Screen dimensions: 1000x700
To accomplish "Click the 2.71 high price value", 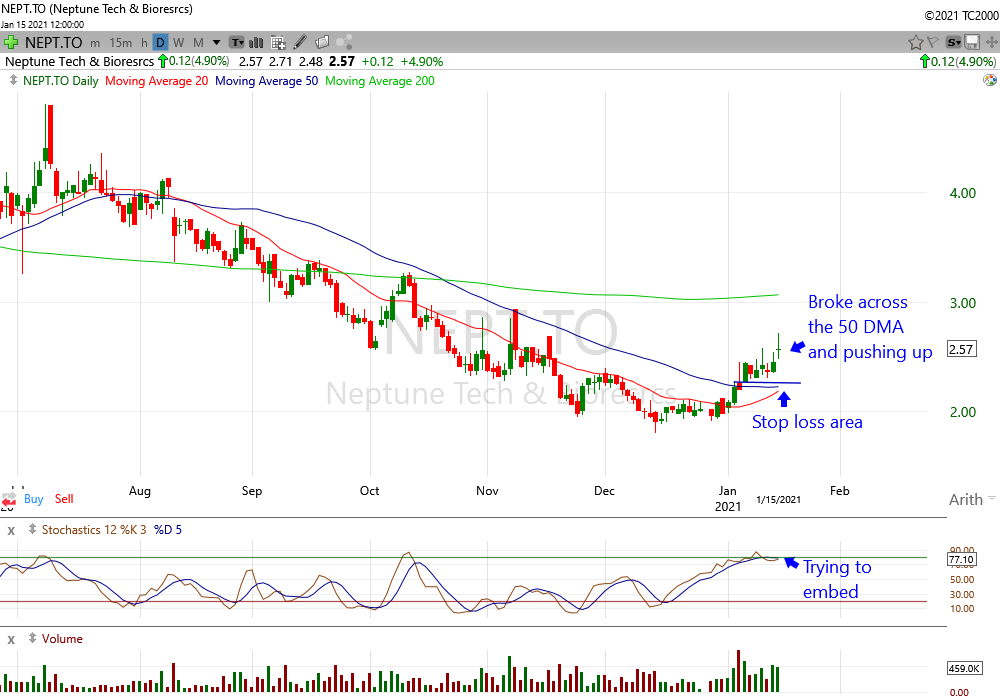I will (x=280, y=62).
